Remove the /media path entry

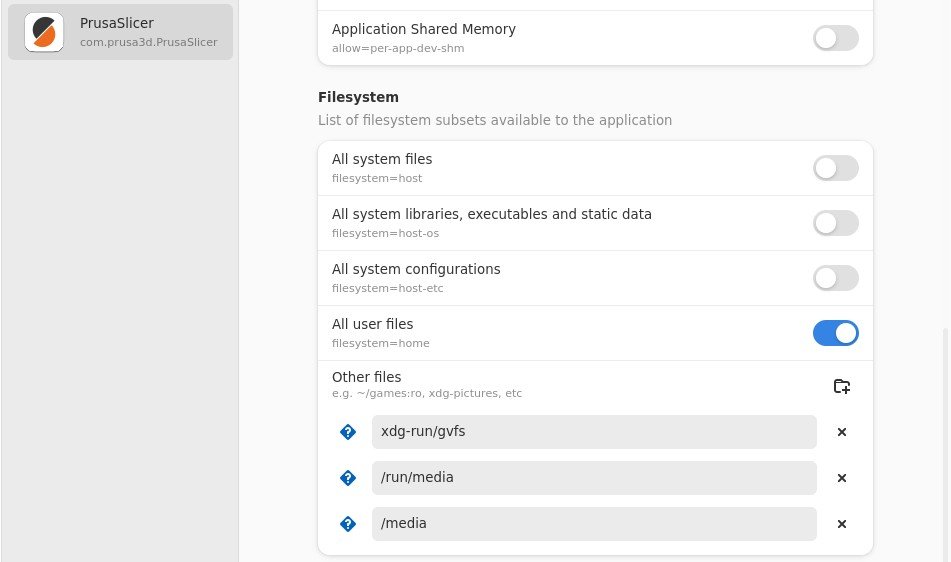(x=841, y=524)
